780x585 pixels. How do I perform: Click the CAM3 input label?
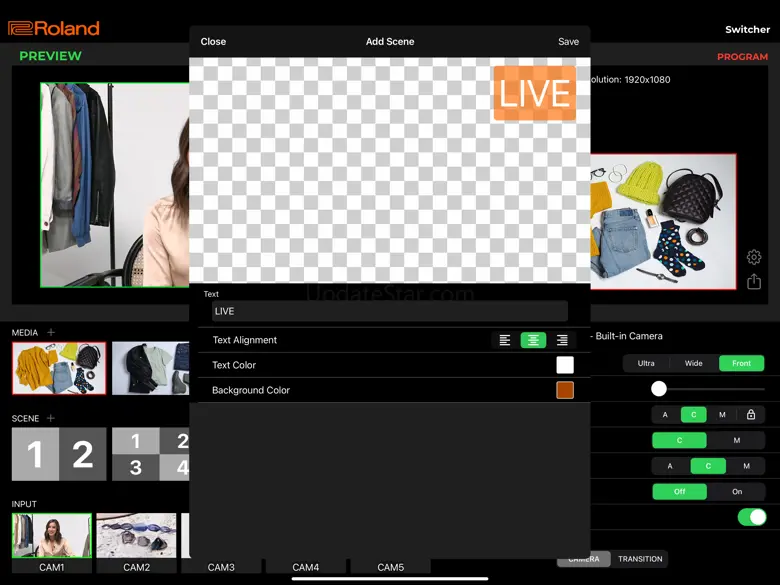pyautogui.click(x=221, y=567)
